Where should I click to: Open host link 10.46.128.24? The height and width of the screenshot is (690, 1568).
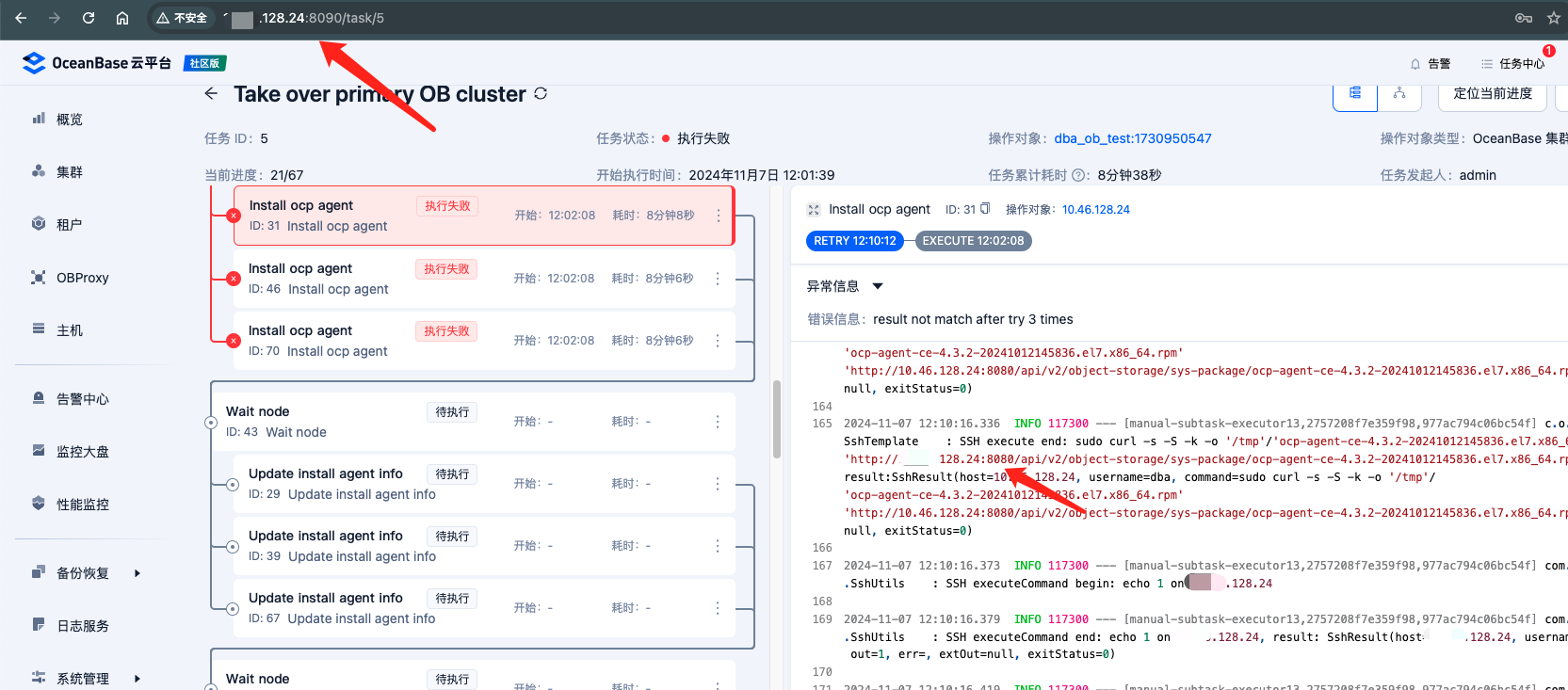pos(1096,210)
